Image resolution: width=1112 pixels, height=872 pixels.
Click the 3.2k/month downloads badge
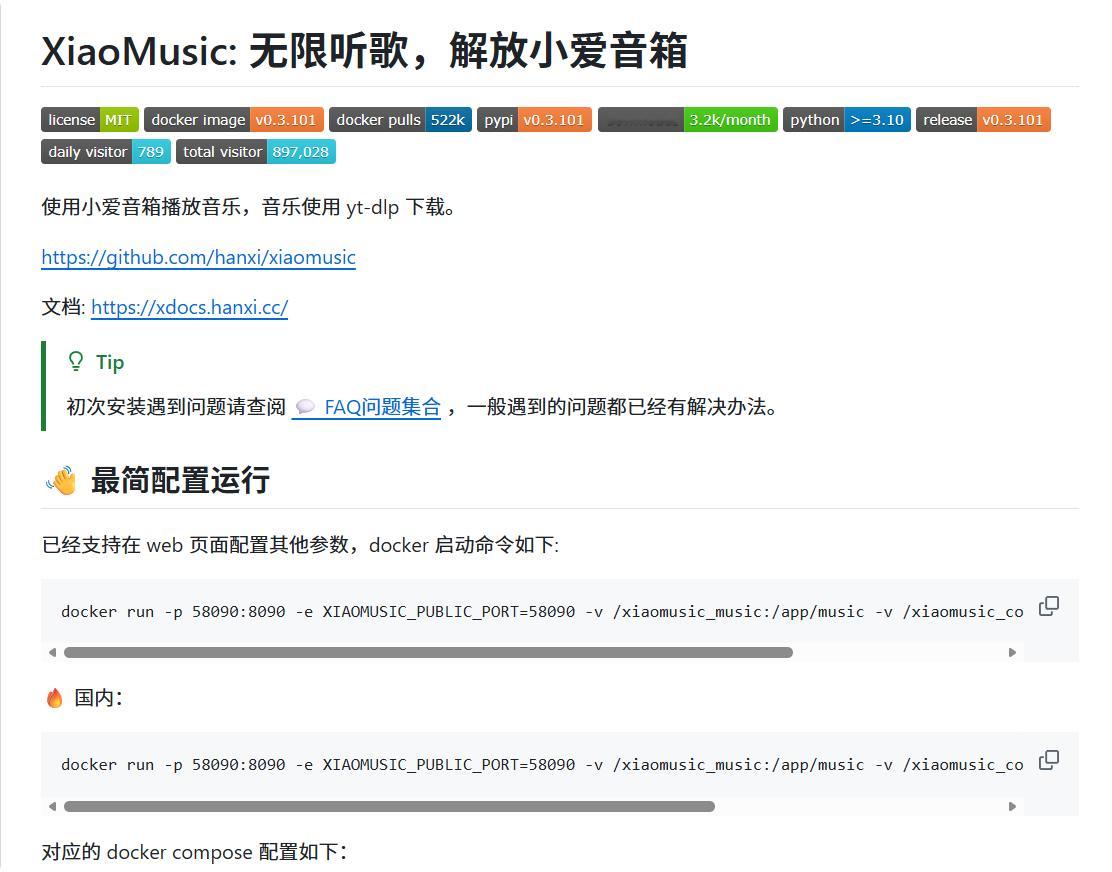(x=687, y=119)
